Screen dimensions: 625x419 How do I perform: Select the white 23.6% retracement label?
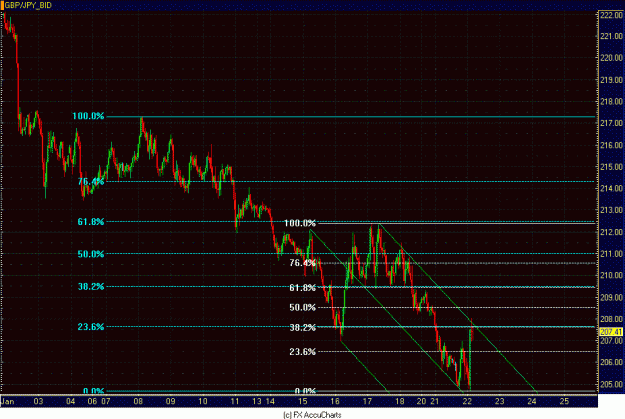click(x=303, y=352)
